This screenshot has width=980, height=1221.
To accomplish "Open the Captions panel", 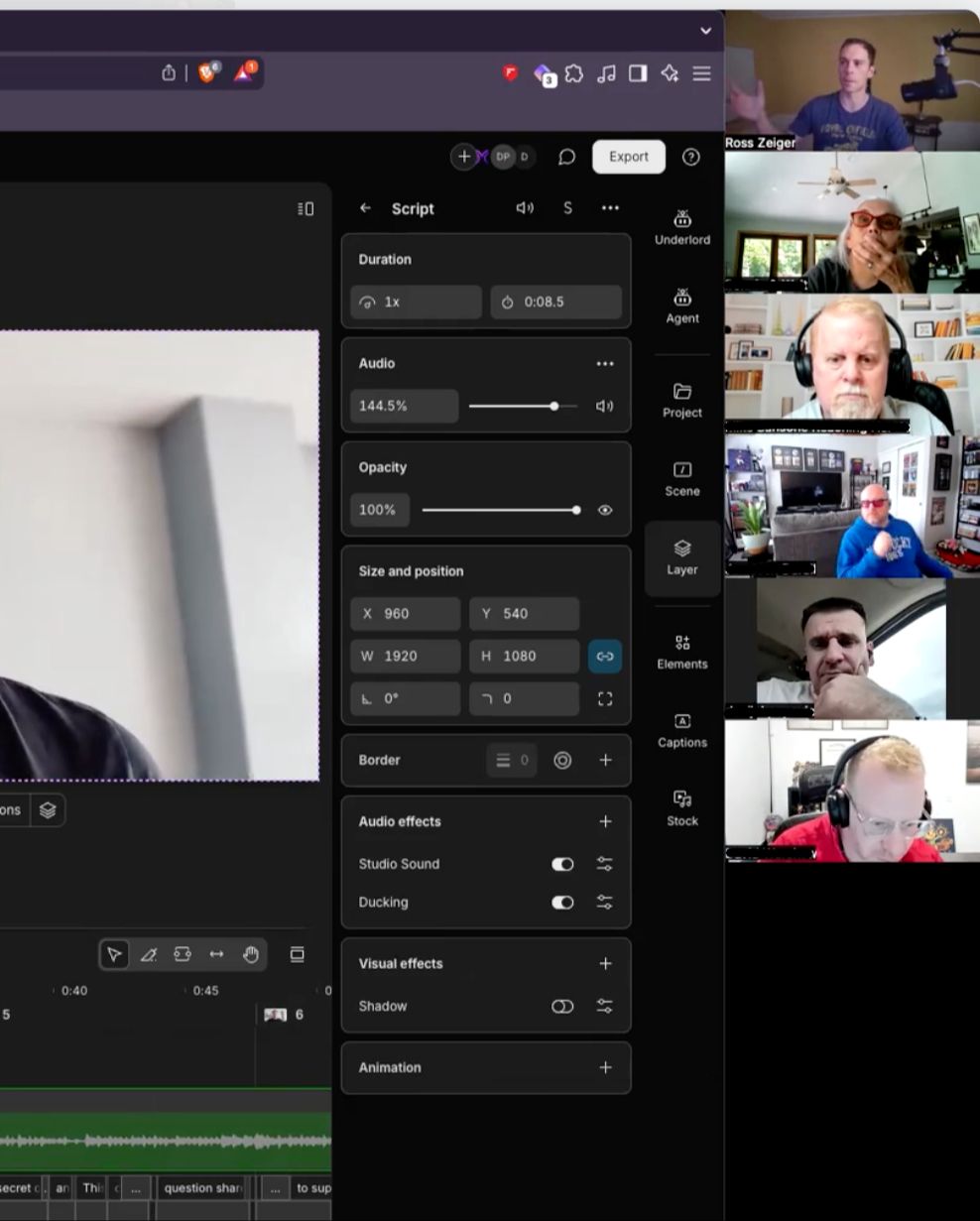I will 682,730.
